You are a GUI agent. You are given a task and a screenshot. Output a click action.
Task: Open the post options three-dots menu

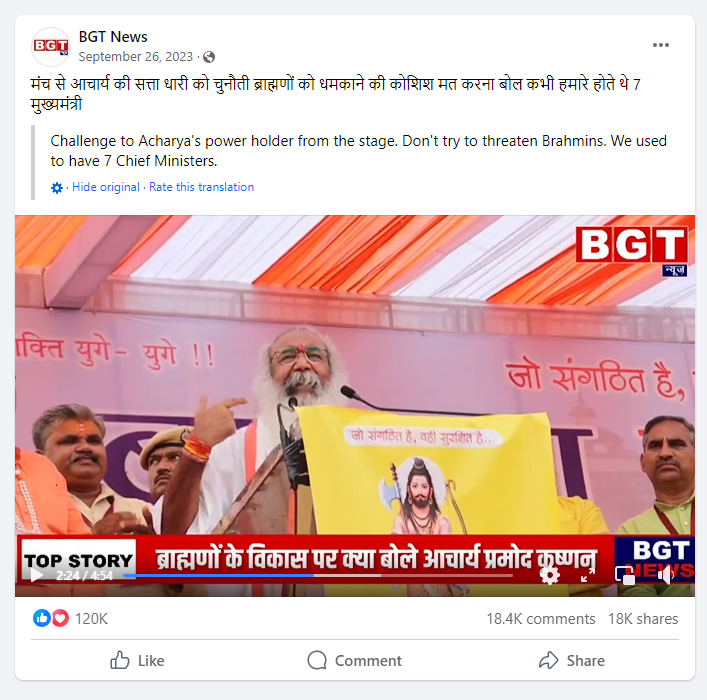661,45
